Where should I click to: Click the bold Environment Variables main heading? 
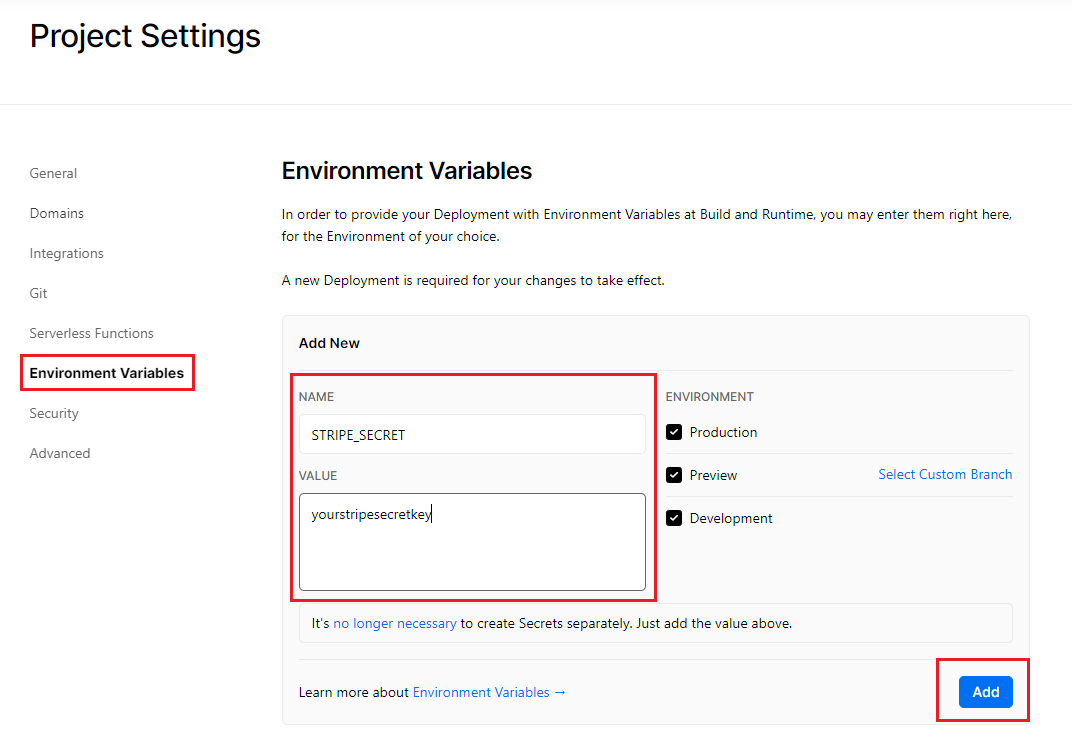[x=407, y=171]
